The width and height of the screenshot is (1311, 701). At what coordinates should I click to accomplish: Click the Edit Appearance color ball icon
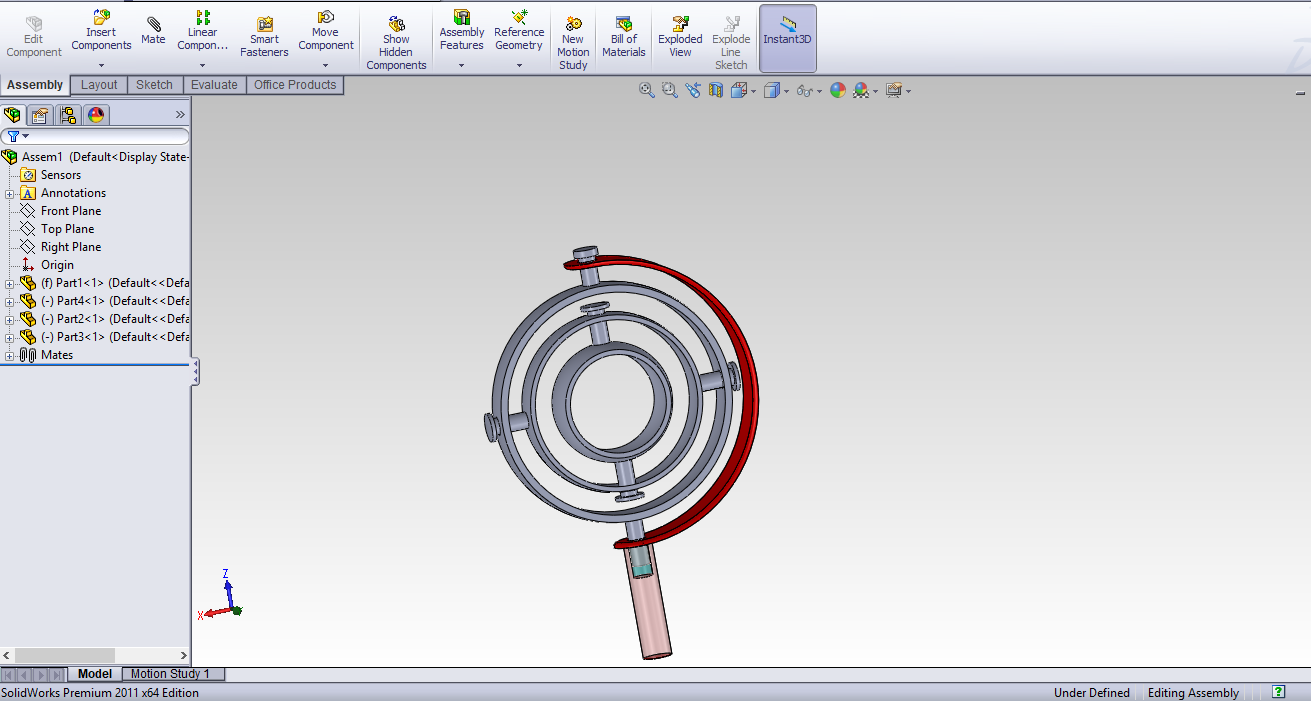pyautogui.click(x=837, y=90)
